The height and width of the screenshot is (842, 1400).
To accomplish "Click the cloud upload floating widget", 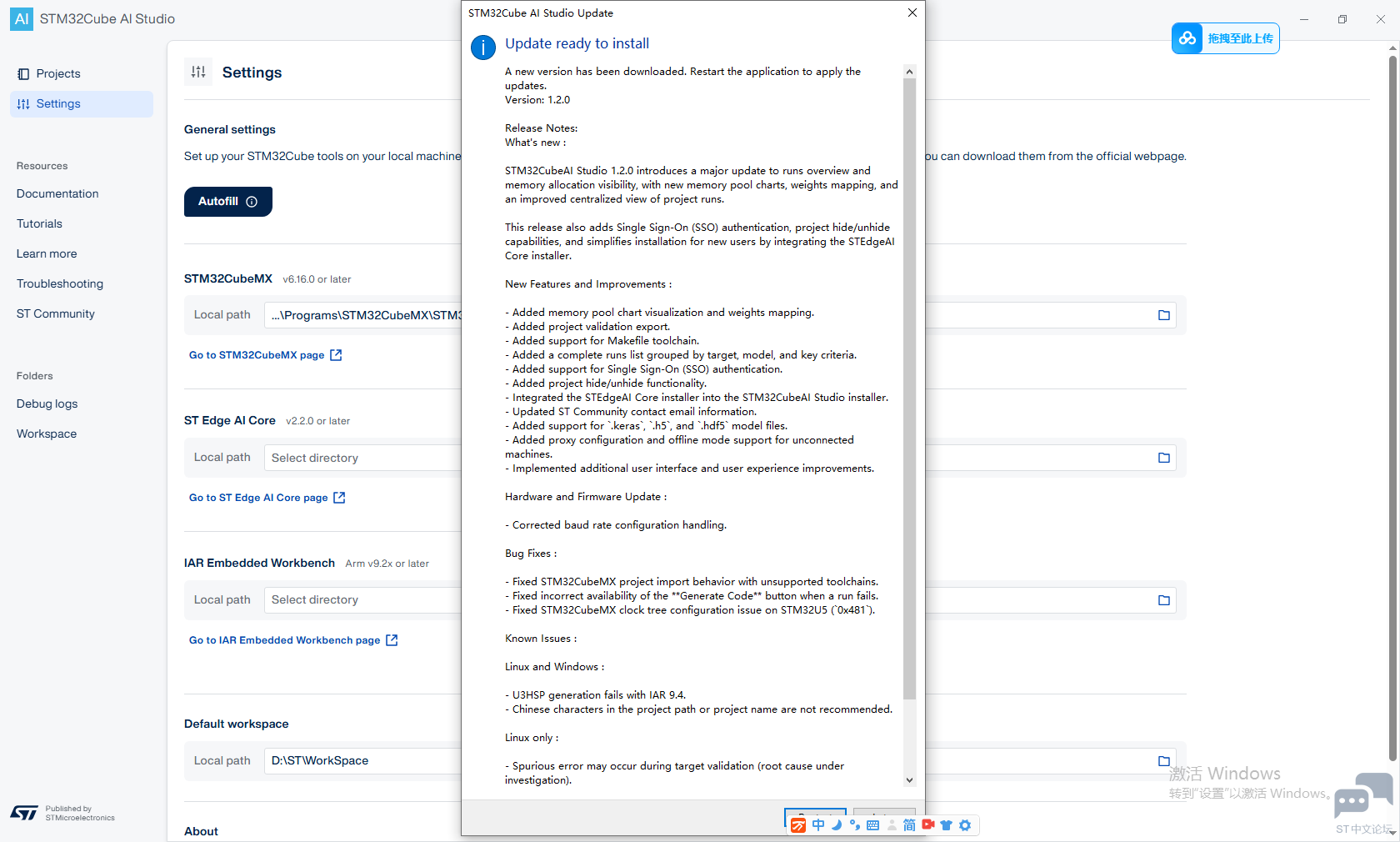I will [x=1225, y=38].
